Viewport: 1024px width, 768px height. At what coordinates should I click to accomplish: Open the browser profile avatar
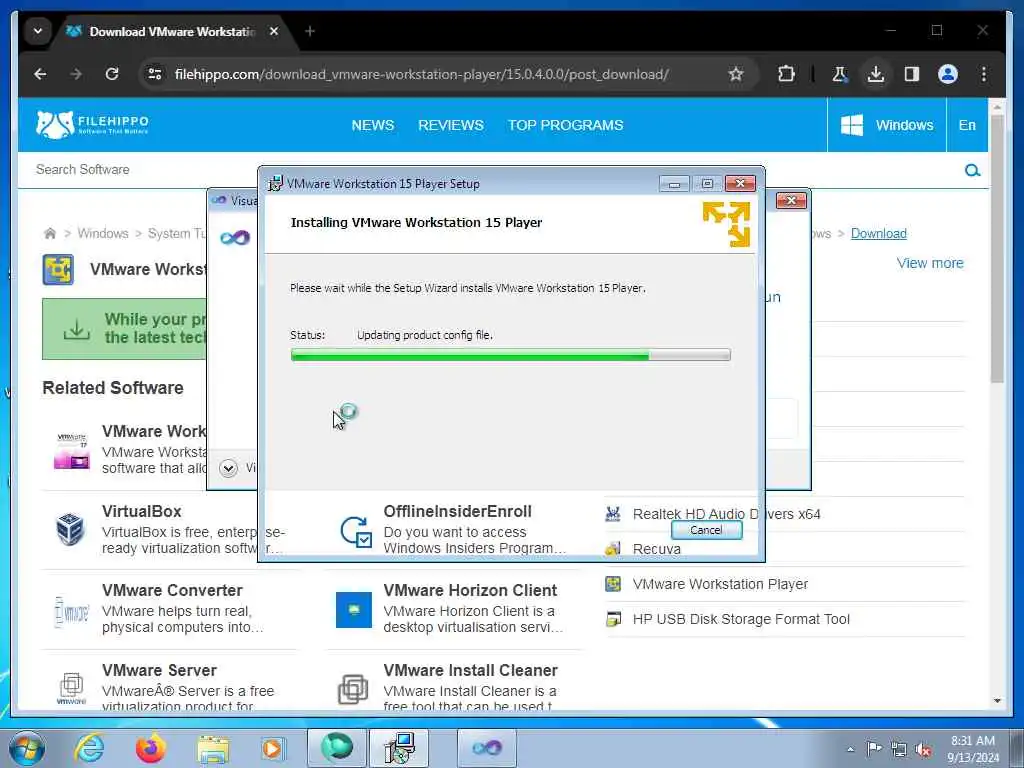point(948,74)
